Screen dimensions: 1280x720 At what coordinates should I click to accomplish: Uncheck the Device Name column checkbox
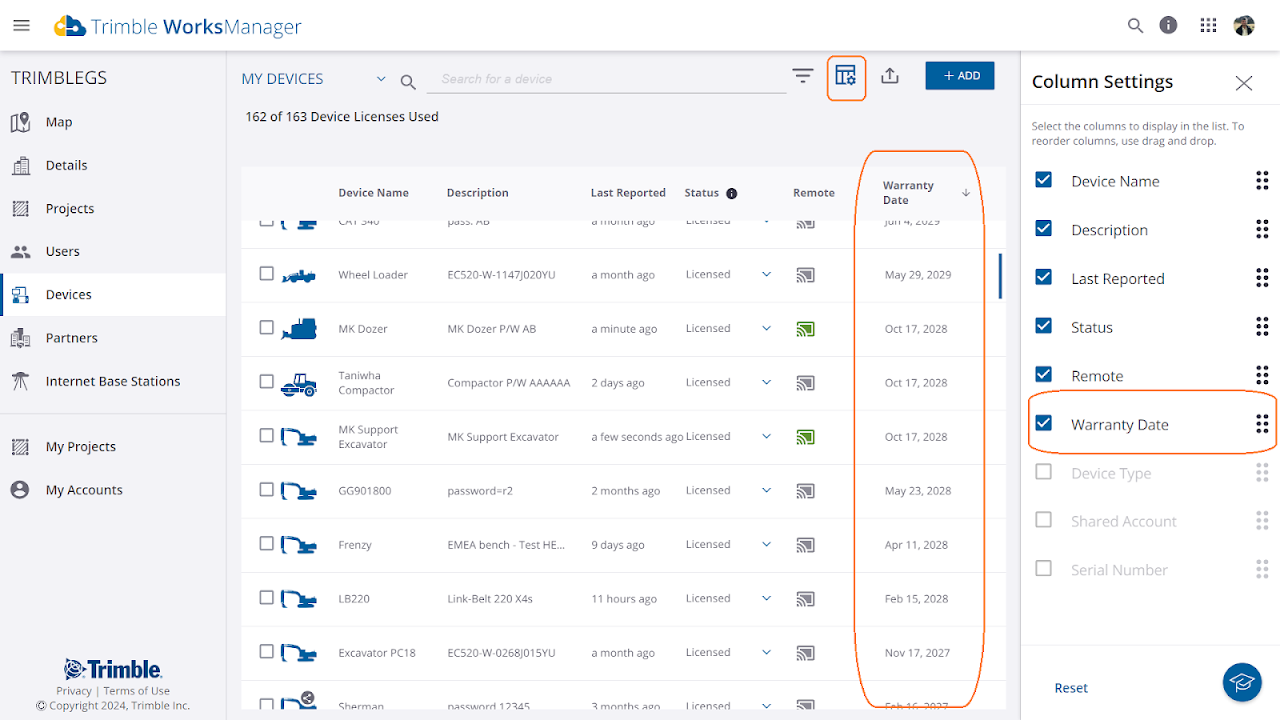click(x=1043, y=180)
